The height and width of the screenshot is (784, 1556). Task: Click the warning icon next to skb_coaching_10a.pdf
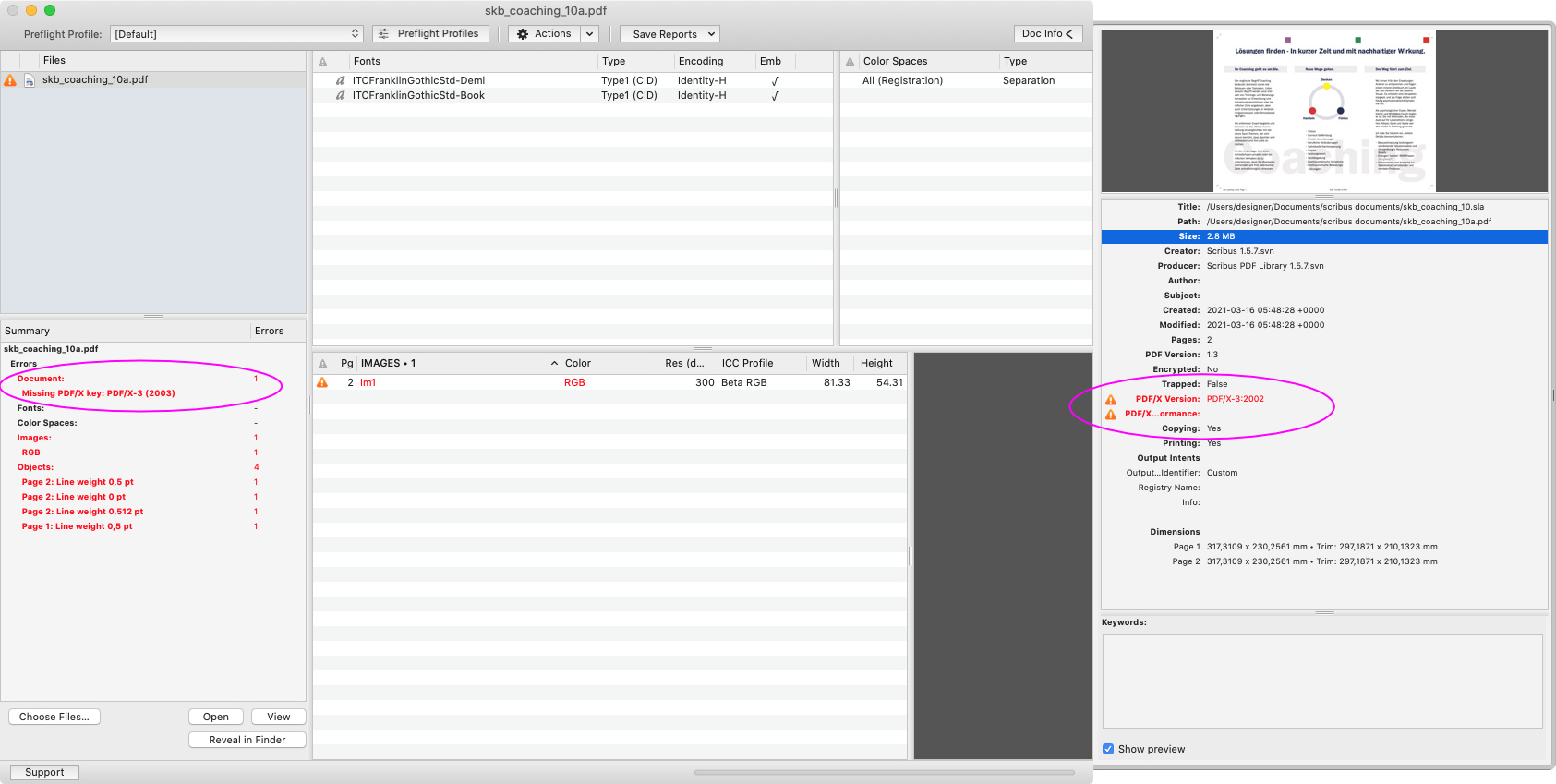(x=10, y=80)
